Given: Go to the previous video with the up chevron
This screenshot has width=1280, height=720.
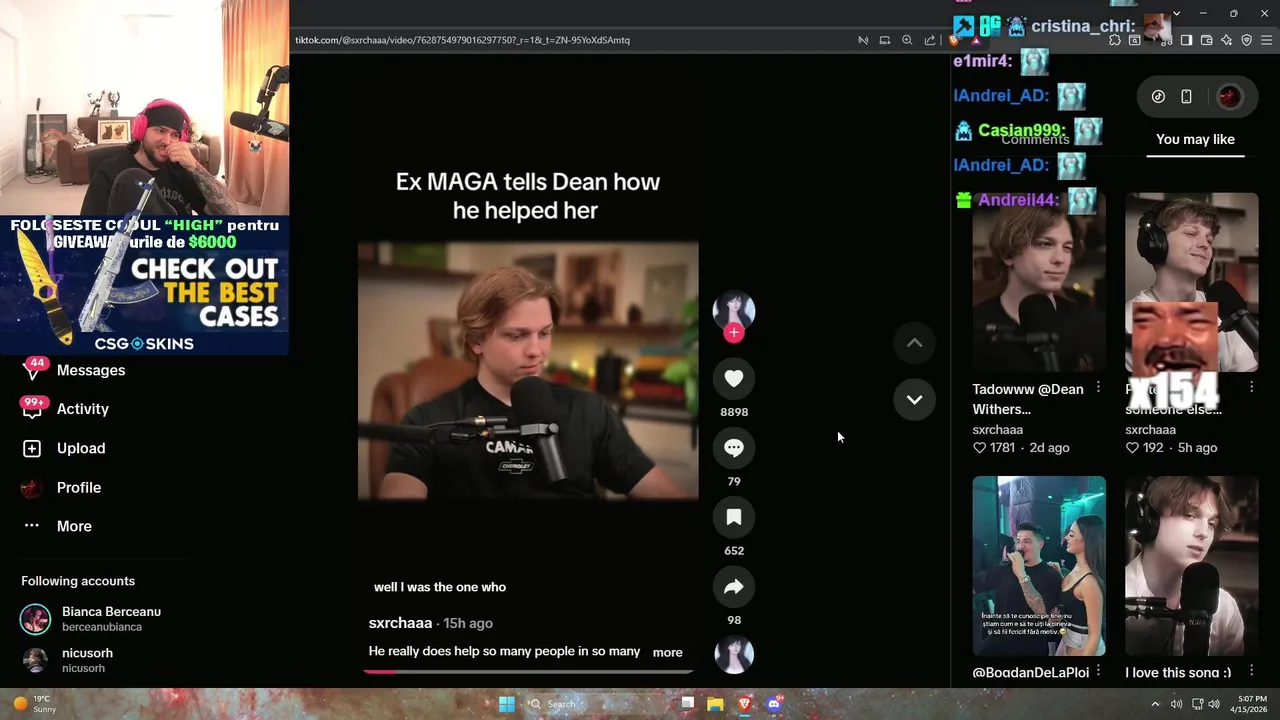Looking at the screenshot, I should click(x=914, y=343).
